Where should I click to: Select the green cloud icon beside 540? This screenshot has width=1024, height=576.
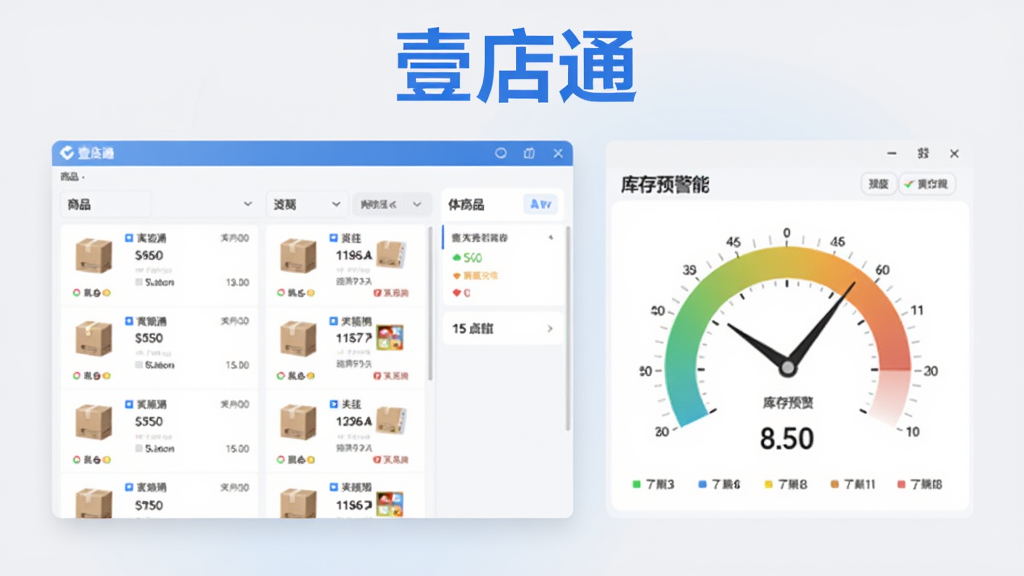456,258
